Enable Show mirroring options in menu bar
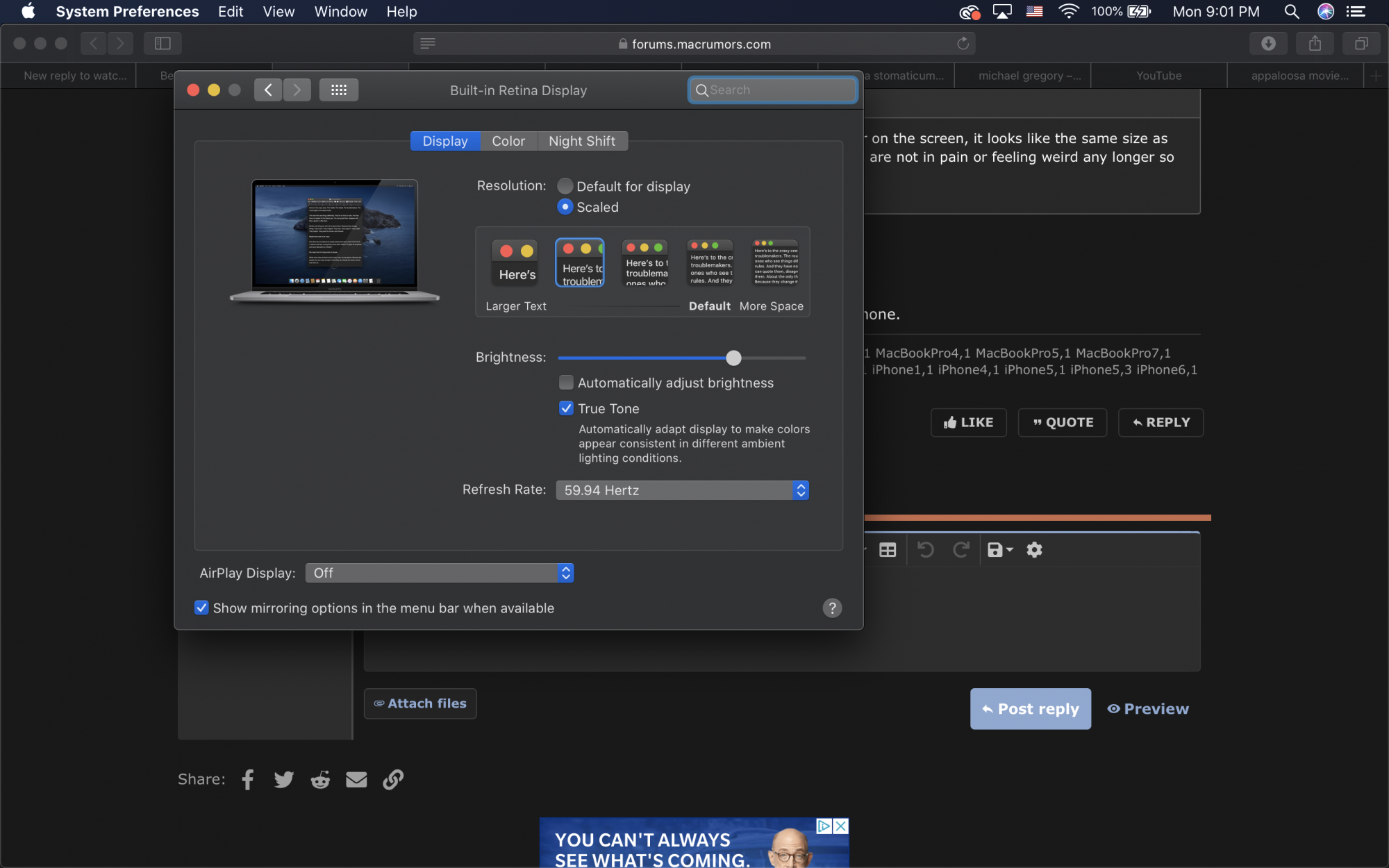The height and width of the screenshot is (868, 1389). pyautogui.click(x=200, y=608)
